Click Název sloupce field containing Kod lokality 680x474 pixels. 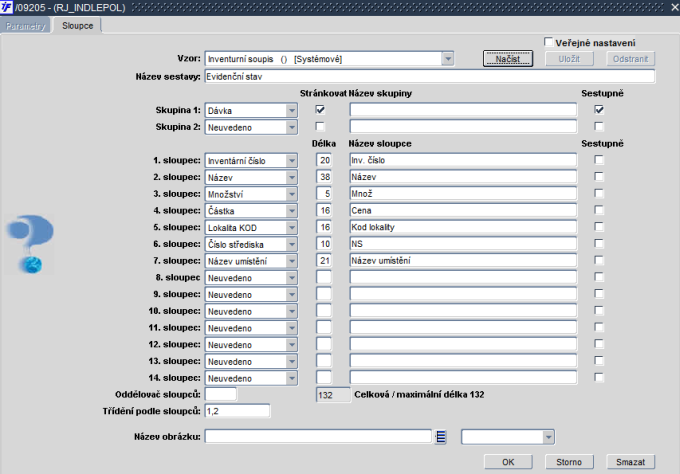pos(463,227)
